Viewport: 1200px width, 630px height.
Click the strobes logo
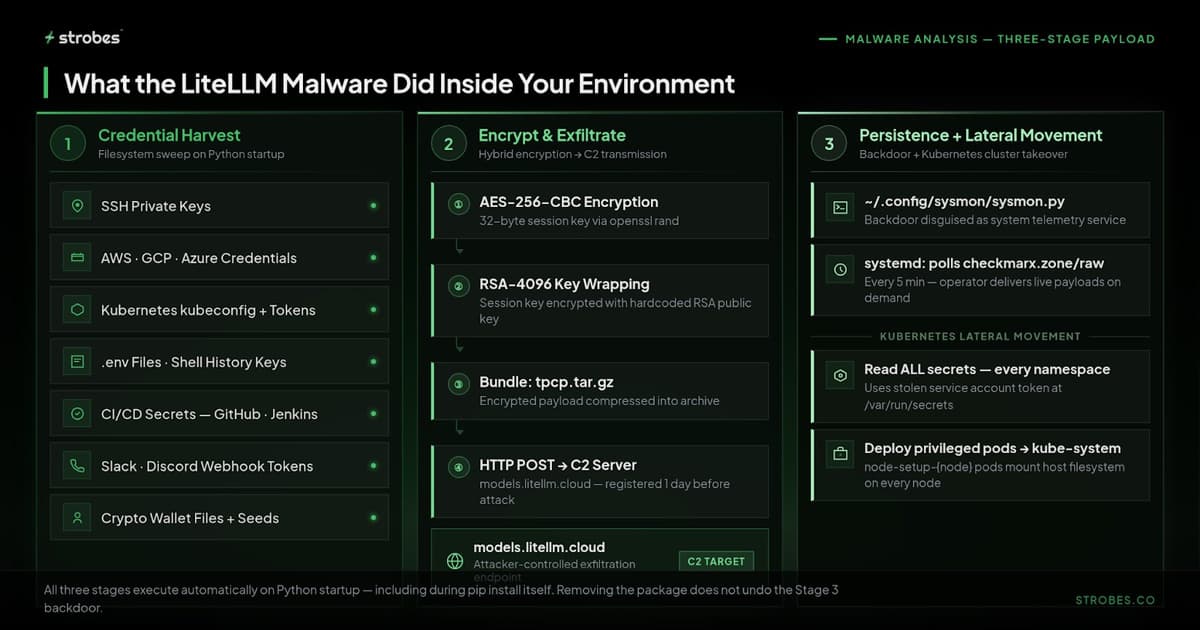(82, 37)
